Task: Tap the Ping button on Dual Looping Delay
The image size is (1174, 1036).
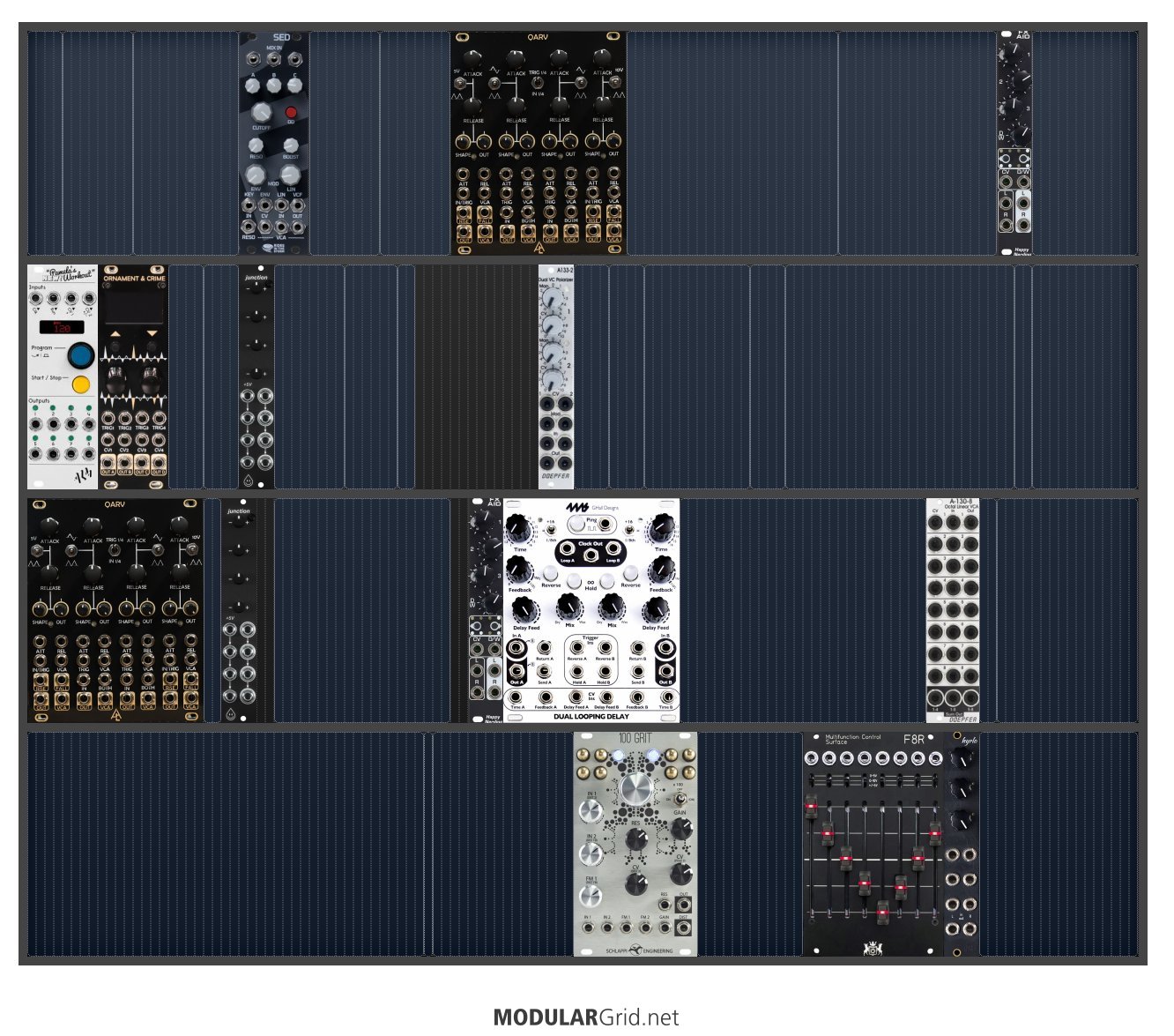Action: click(x=576, y=524)
